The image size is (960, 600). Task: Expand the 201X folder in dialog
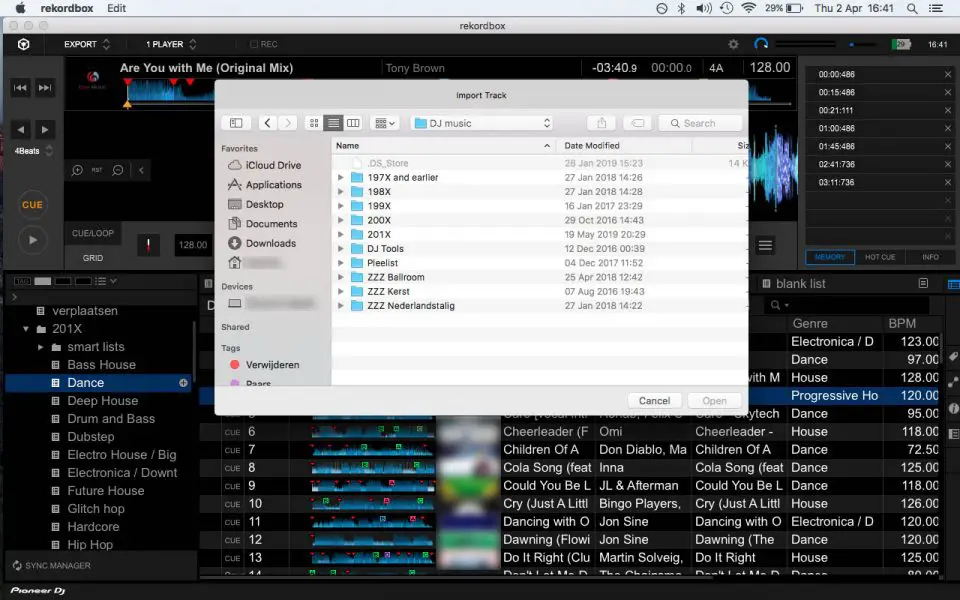tap(340, 234)
